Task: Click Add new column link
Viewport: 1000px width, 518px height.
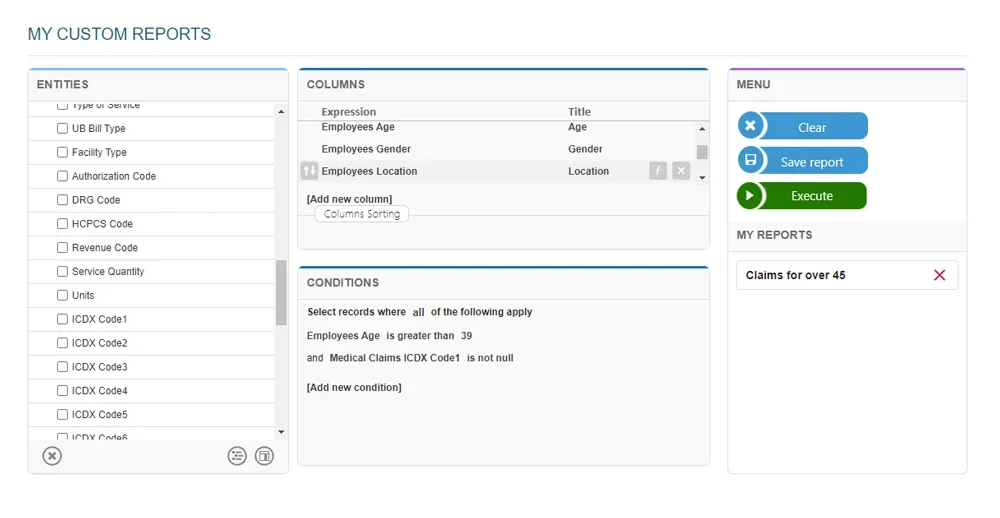Action: pos(349,199)
